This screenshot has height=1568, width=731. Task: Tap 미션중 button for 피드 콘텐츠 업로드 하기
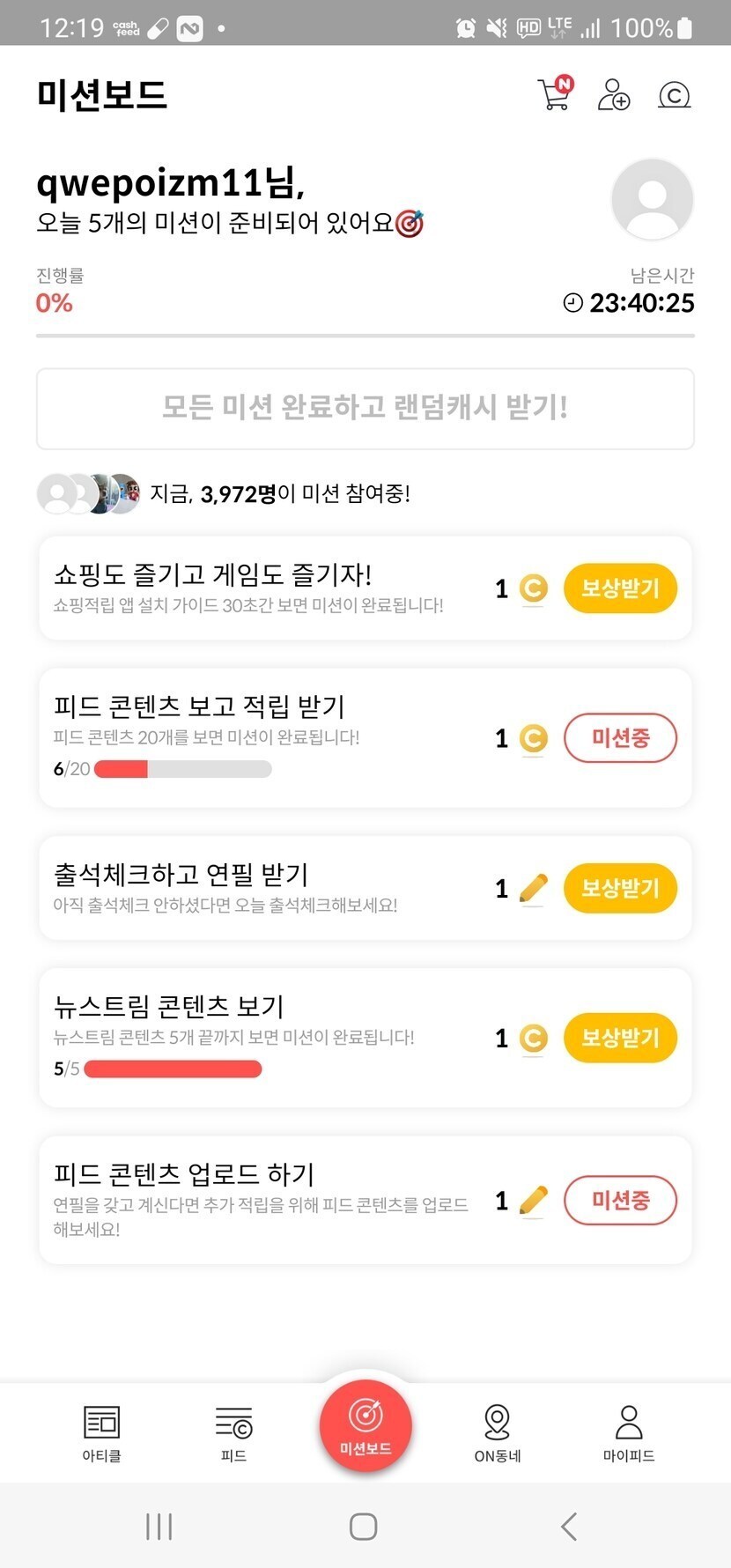[620, 1200]
